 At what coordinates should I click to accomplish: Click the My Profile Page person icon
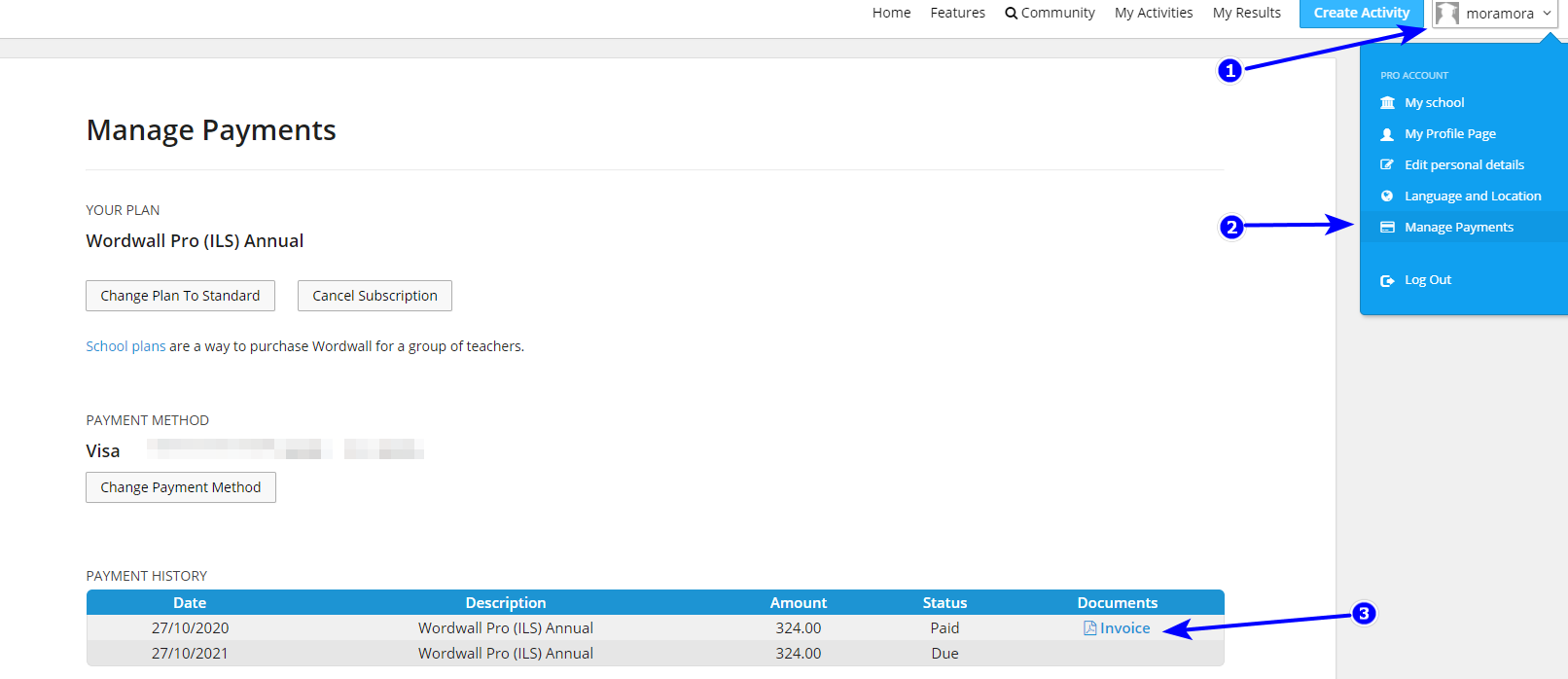[x=1387, y=134]
